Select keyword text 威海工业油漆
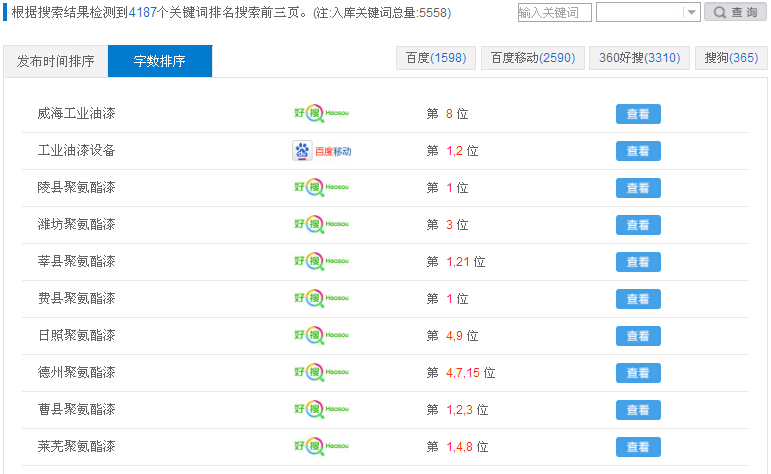This screenshot has width=771, height=474. (x=77, y=114)
